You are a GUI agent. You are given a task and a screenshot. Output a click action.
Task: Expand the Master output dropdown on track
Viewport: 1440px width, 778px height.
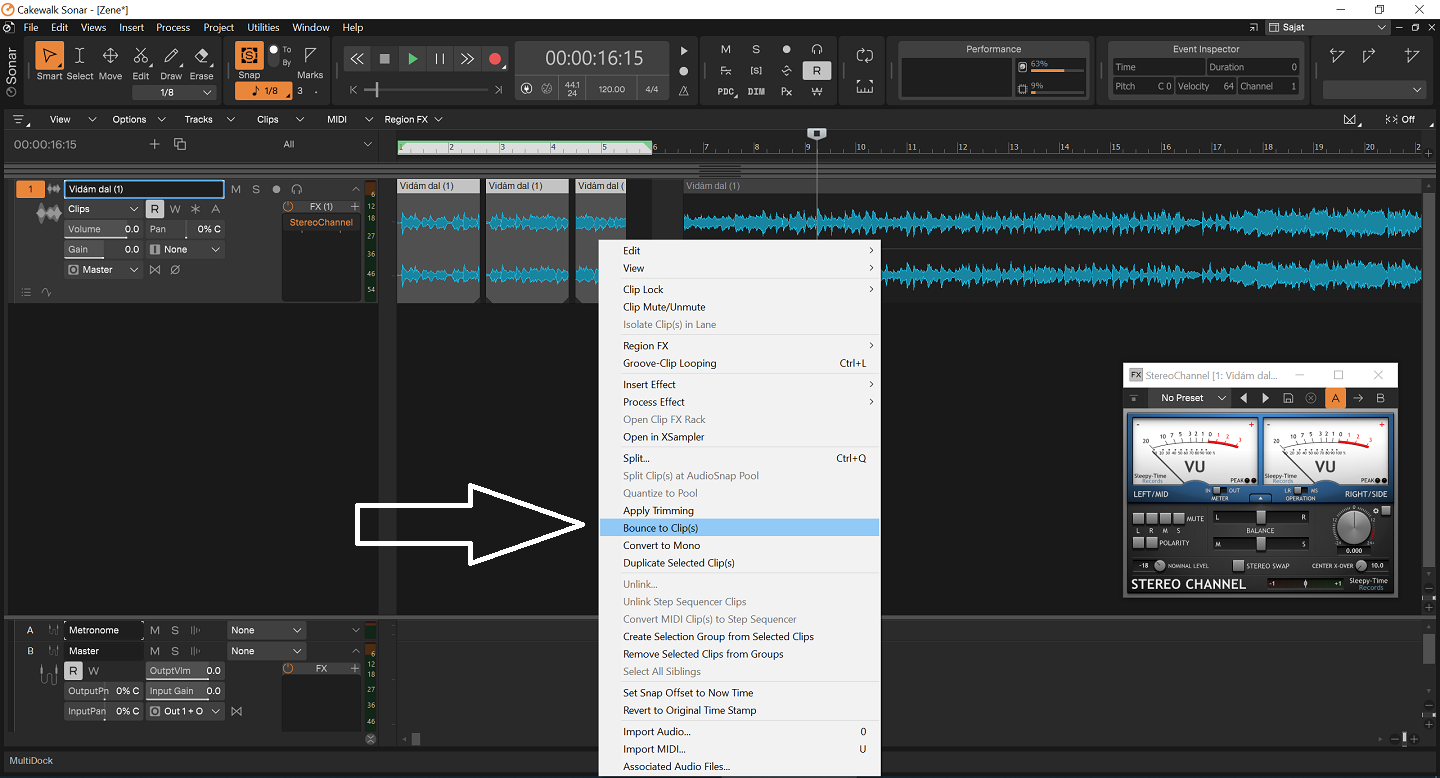[x=103, y=270]
